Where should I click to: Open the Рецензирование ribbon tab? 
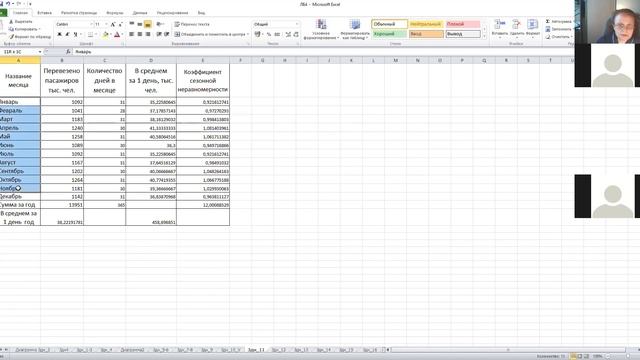coord(172,13)
